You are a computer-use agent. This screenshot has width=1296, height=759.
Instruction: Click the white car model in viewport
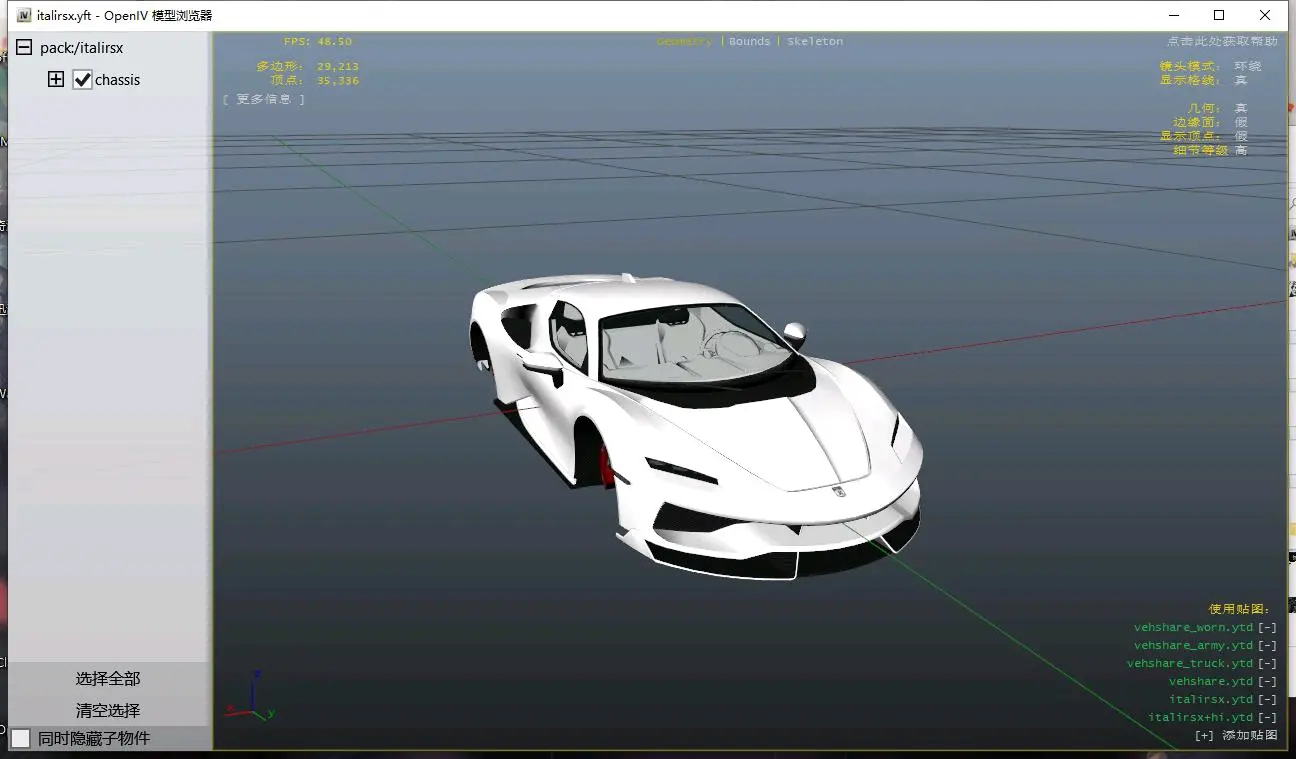695,425
